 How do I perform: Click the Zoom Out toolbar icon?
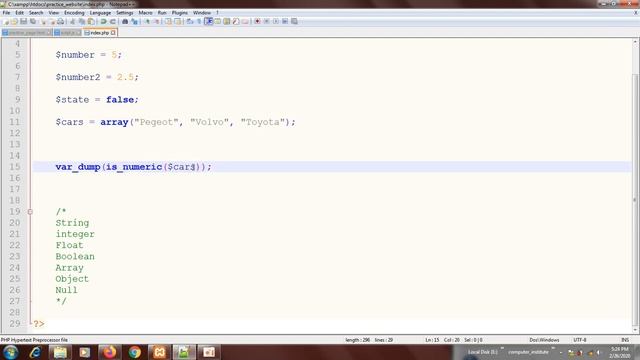(x=156, y=21)
